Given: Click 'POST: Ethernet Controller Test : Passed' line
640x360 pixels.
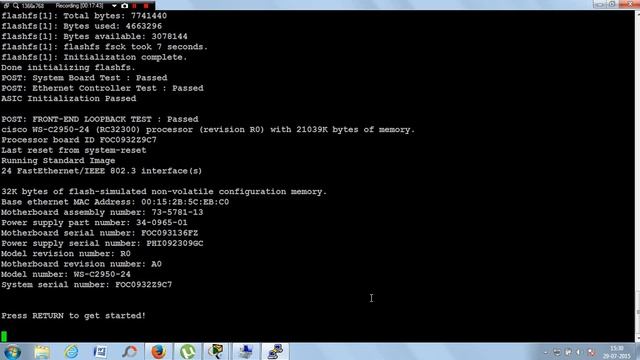Looking at the screenshot, I should (102, 88).
